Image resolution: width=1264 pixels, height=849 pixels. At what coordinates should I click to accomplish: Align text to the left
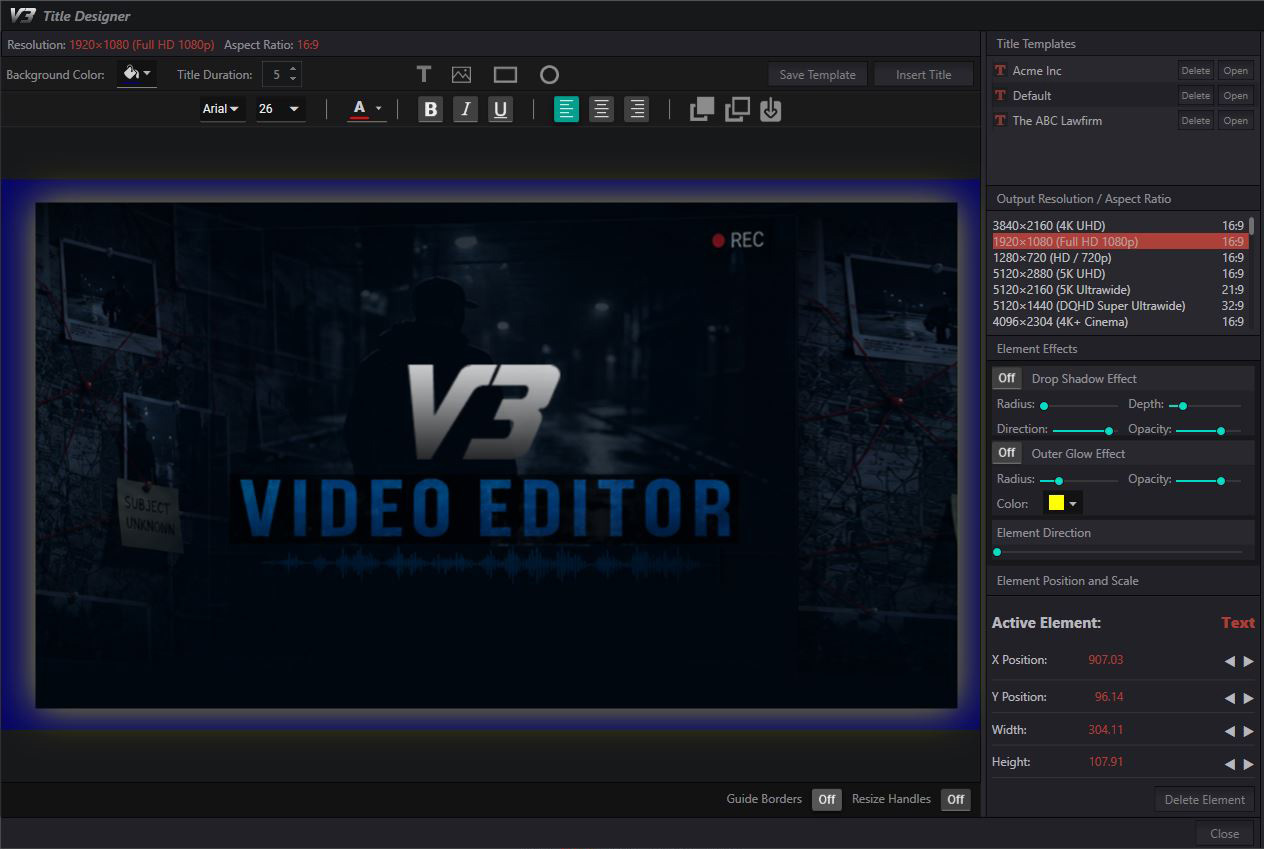[566, 109]
